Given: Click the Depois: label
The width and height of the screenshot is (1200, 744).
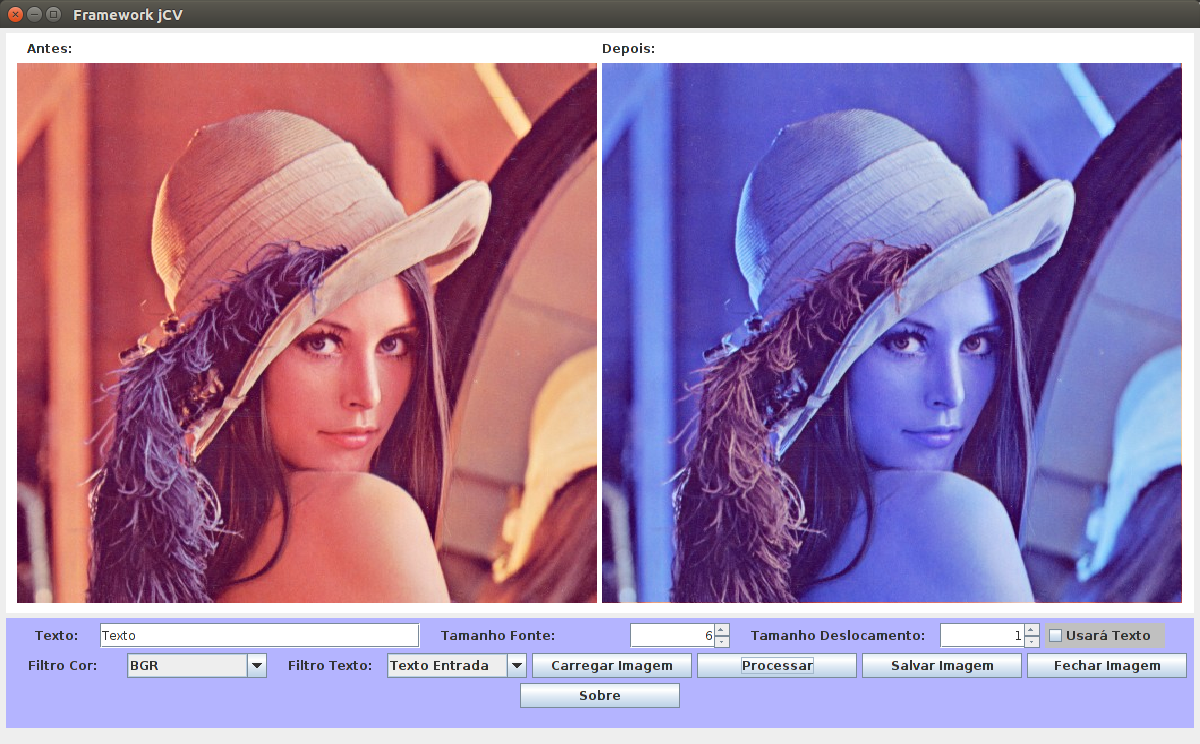Looking at the screenshot, I should click(628, 48).
